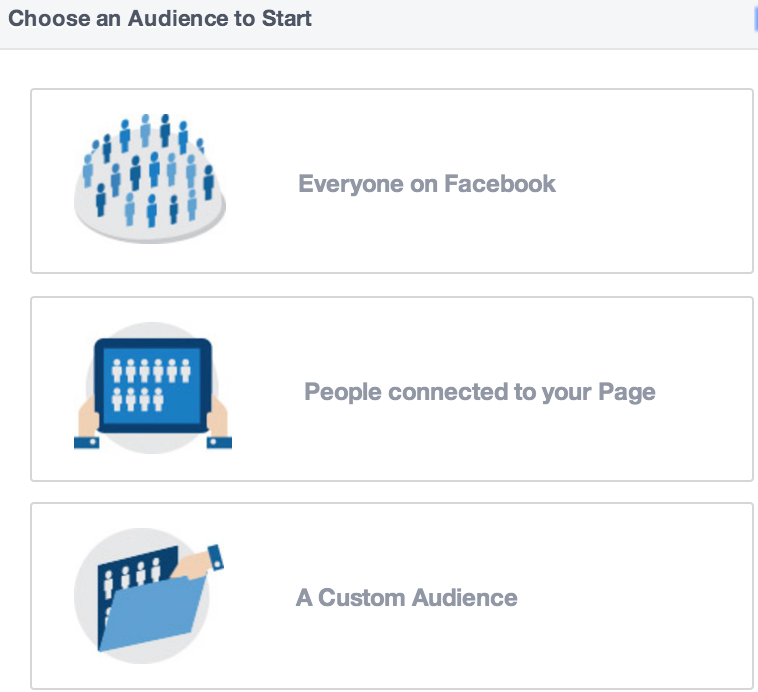Click the tablet icon for Page connections
Screen dimensions: 758x692
click(153, 388)
